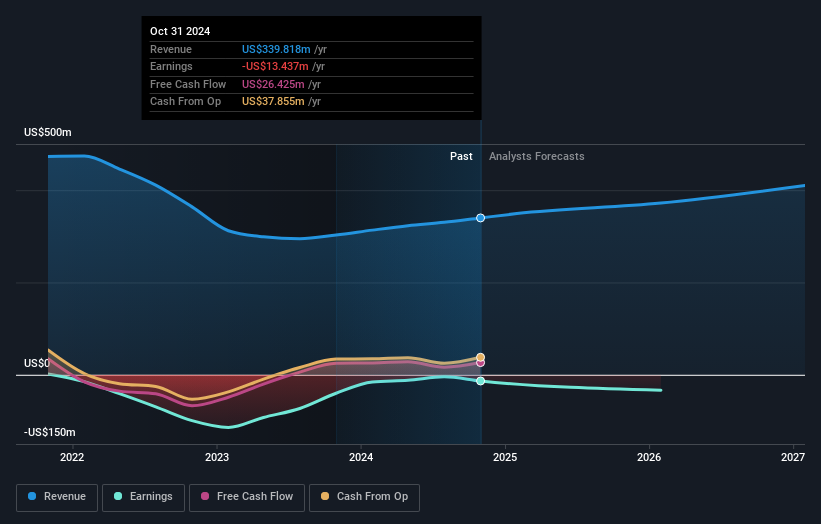Toggle the Earnings legend button

click(143, 497)
